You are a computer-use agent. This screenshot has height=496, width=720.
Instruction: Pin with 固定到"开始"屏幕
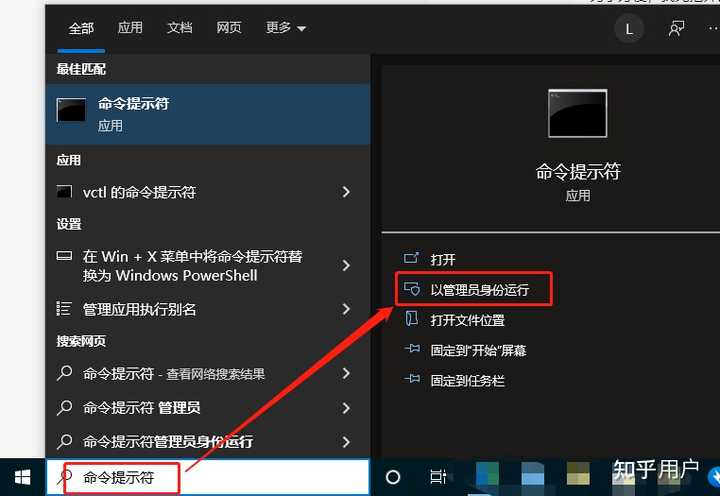pos(478,350)
